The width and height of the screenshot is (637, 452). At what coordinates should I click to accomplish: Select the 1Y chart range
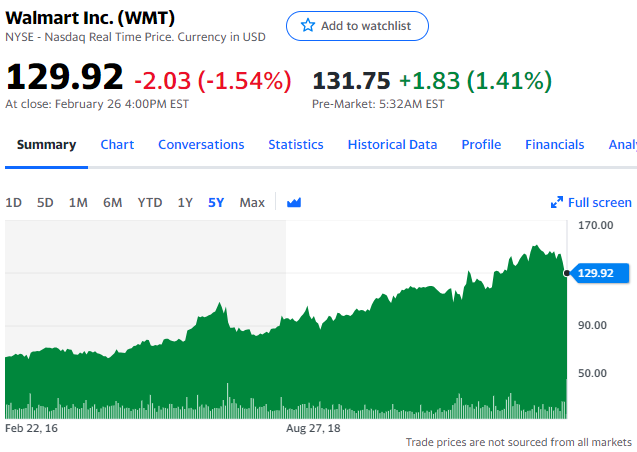pyautogui.click(x=185, y=202)
